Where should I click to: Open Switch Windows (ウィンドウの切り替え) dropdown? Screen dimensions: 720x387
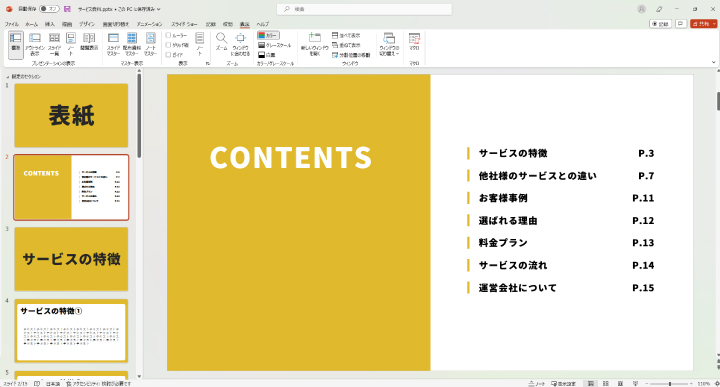(389, 45)
